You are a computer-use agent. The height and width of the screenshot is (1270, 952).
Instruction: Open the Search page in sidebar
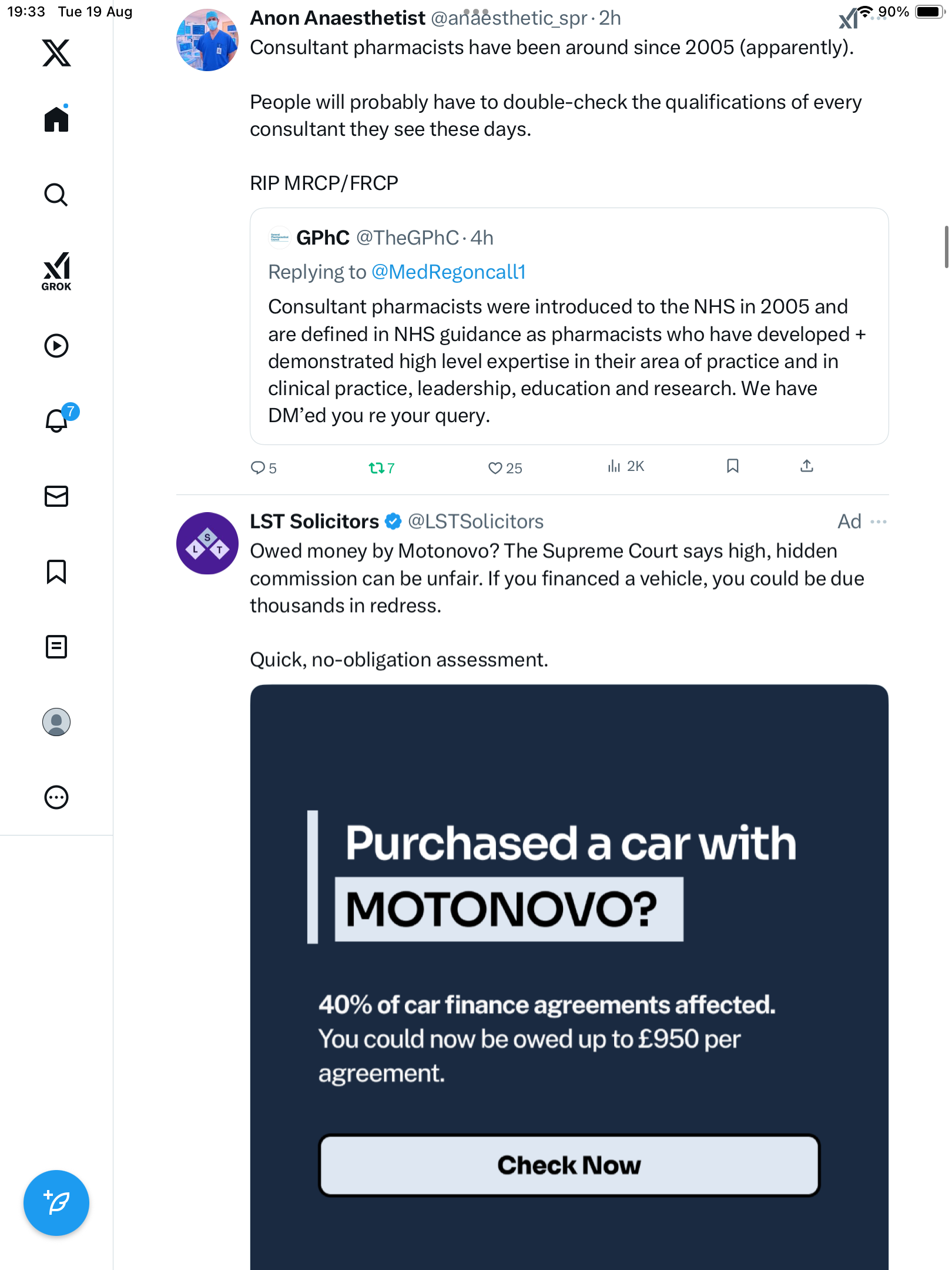pos(56,195)
